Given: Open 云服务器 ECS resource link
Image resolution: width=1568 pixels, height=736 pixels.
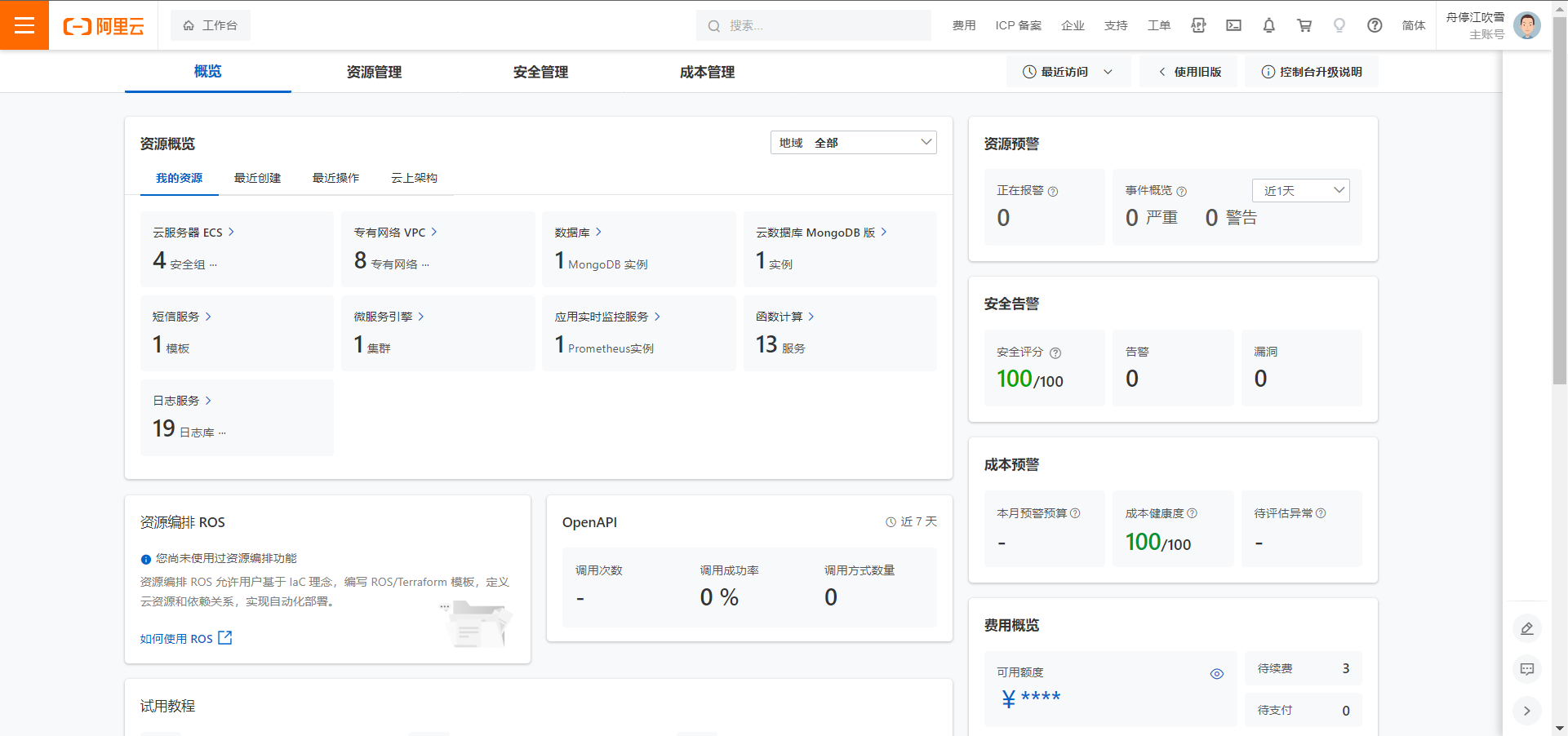Looking at the screenshot, I should tap(193, 233).
